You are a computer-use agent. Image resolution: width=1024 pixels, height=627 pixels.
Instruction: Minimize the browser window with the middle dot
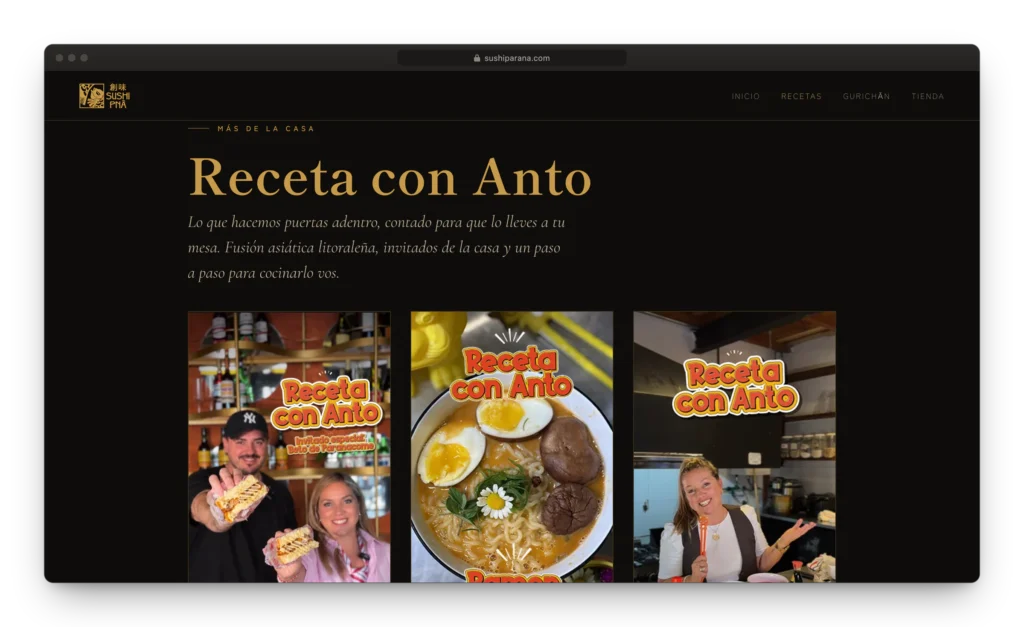coord(72,57)
